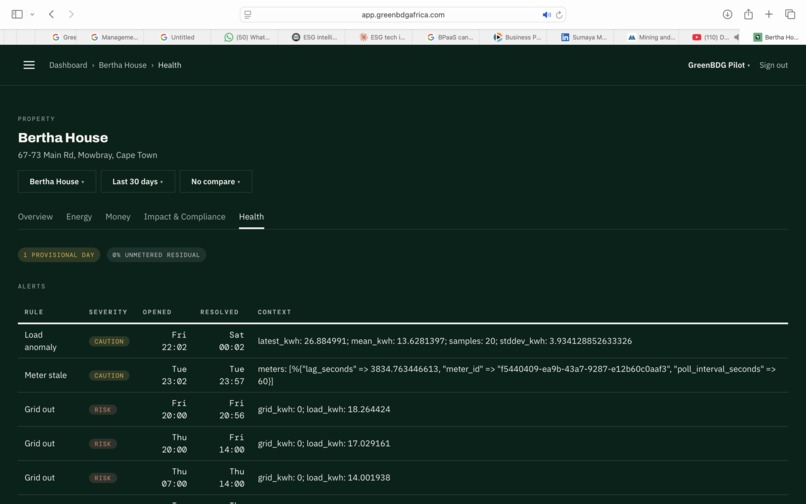Click RISK badge for Grid out load_kwh 18.264424
806x504 pixels.
click(x=103, y=410)
